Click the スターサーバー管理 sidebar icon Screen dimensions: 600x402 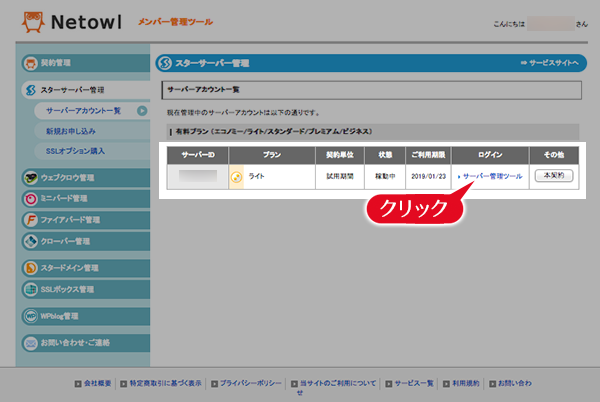[x=31, y=90]
